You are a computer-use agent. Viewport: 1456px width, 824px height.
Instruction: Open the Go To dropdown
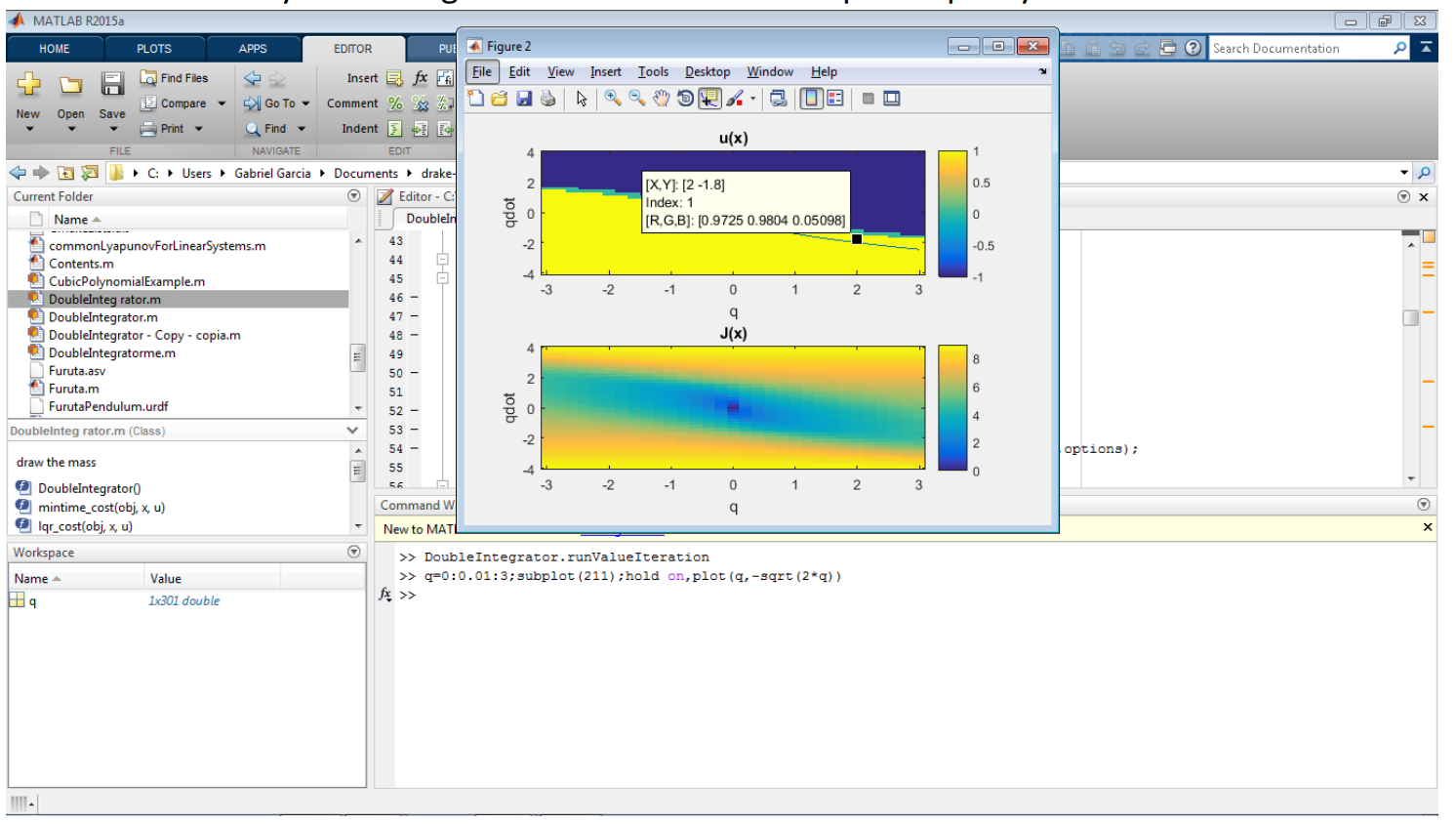[276, 103]
